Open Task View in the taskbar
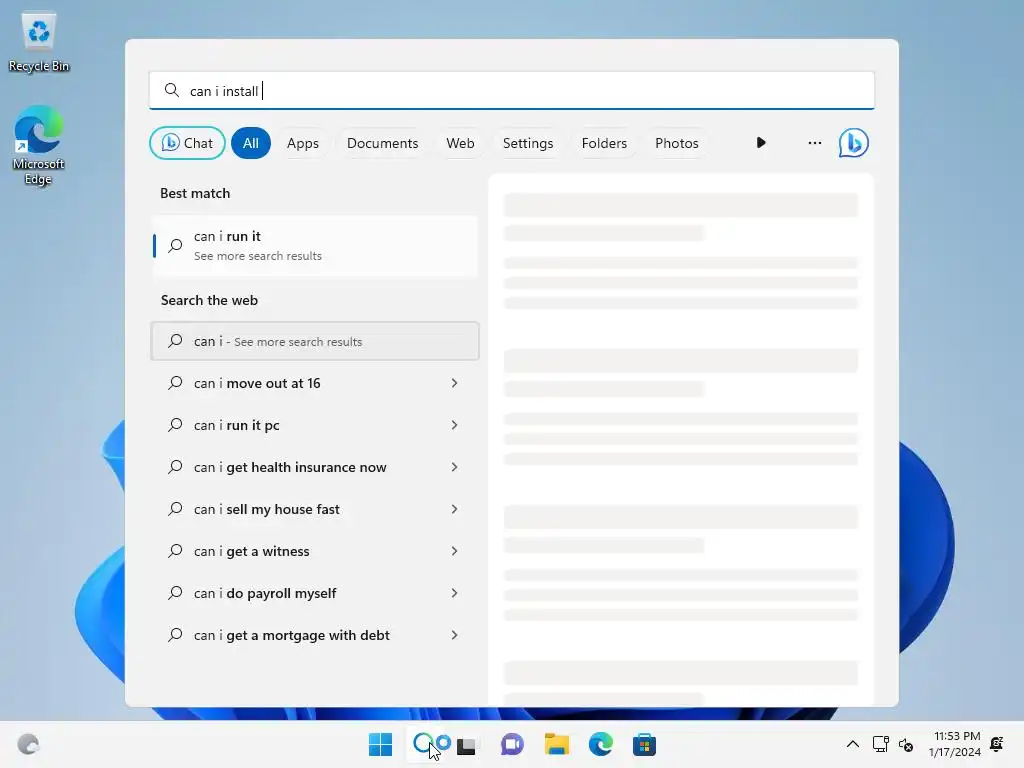 pos(466,744)
